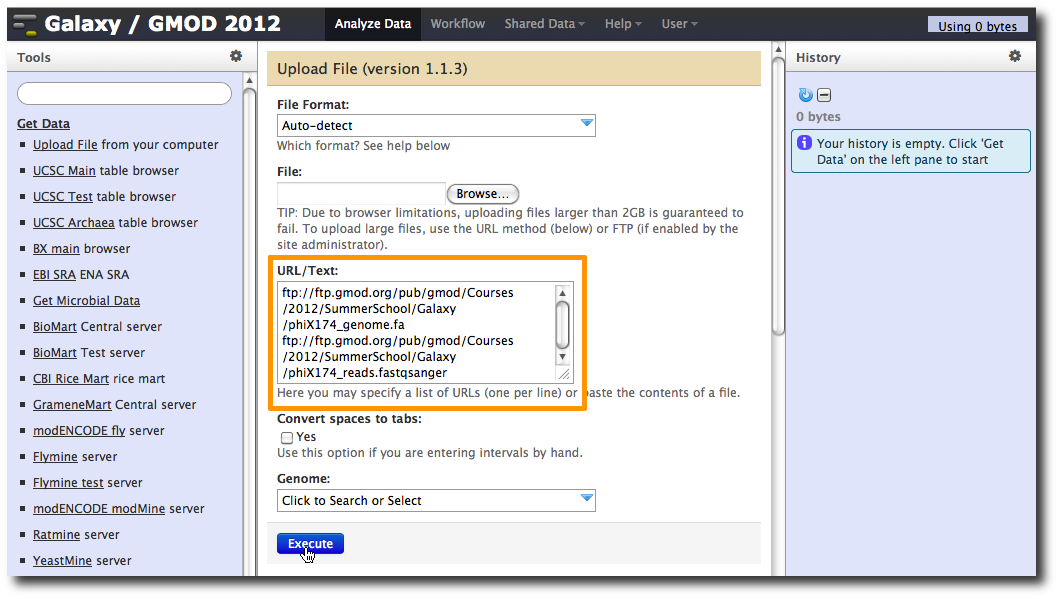Open the UCSC Main table browser link
Viewport: 1059px width, 599px height.
[64, 171]
